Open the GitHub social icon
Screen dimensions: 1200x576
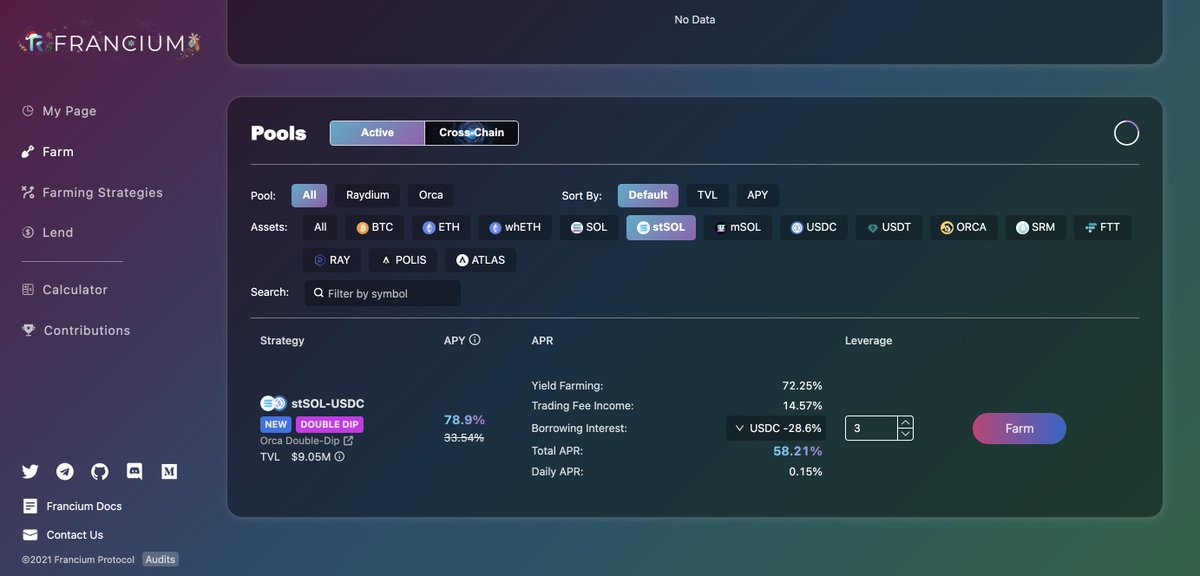click(x=99, y=471)
